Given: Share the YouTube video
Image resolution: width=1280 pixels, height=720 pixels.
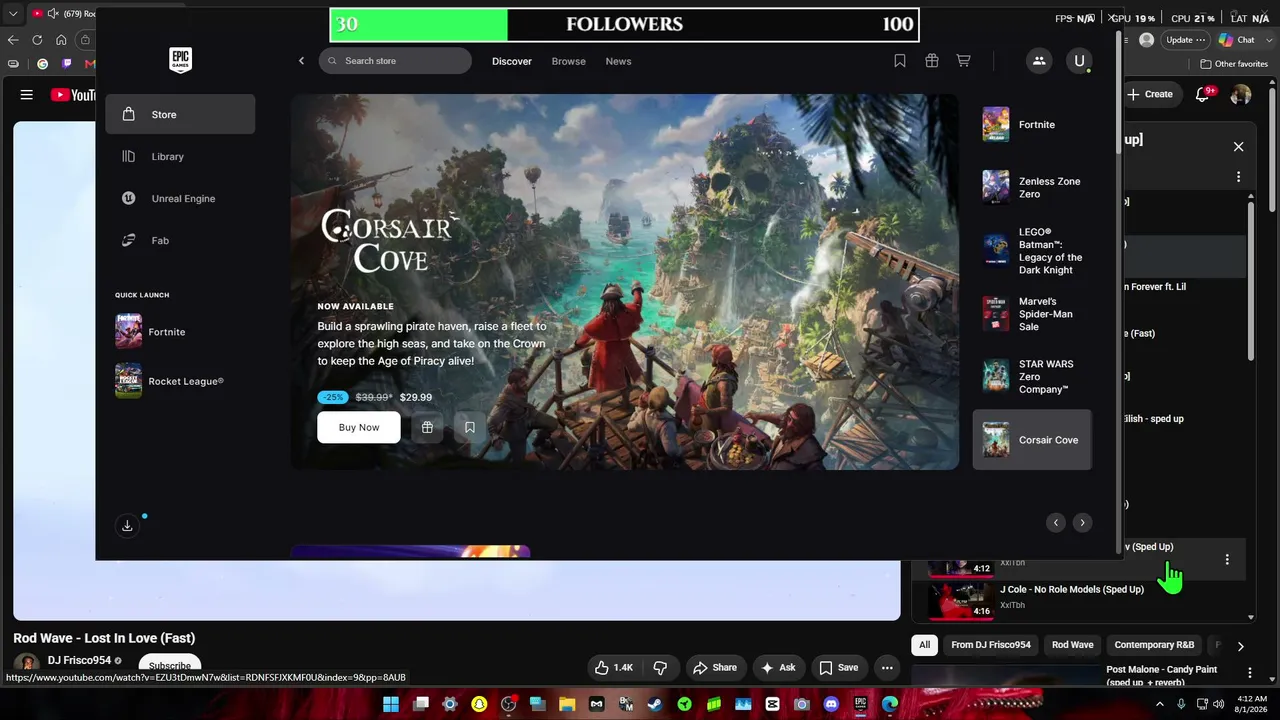Looking at the screenshot, I should point(716,668).
